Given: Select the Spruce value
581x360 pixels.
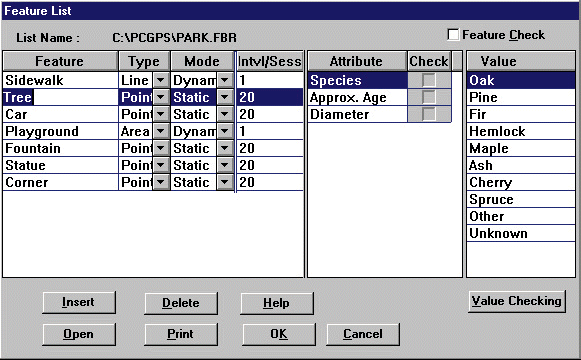Looking at the screenshot, I should click(x=521, y=199).
